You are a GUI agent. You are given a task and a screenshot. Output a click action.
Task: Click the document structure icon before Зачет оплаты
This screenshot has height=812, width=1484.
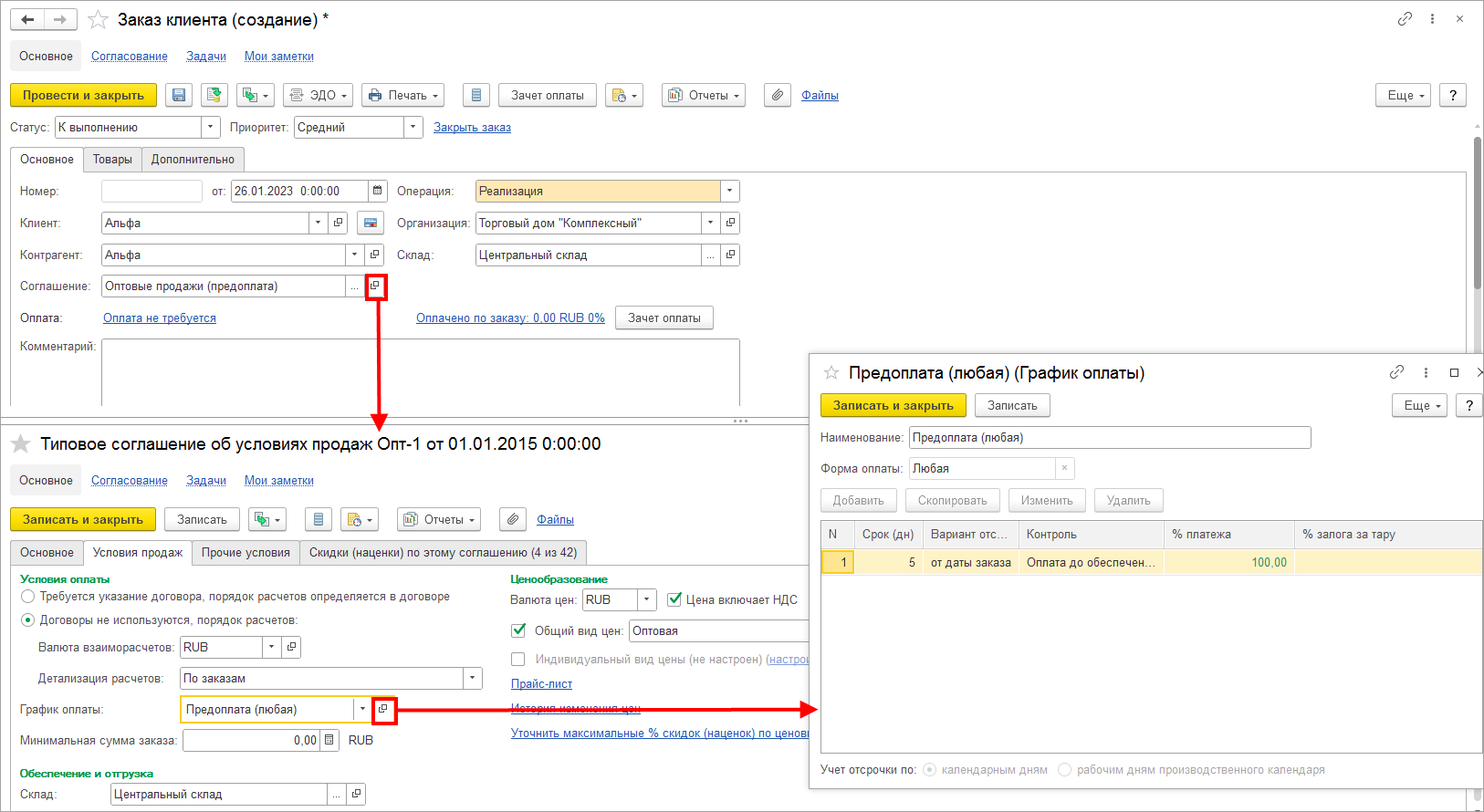476,95
